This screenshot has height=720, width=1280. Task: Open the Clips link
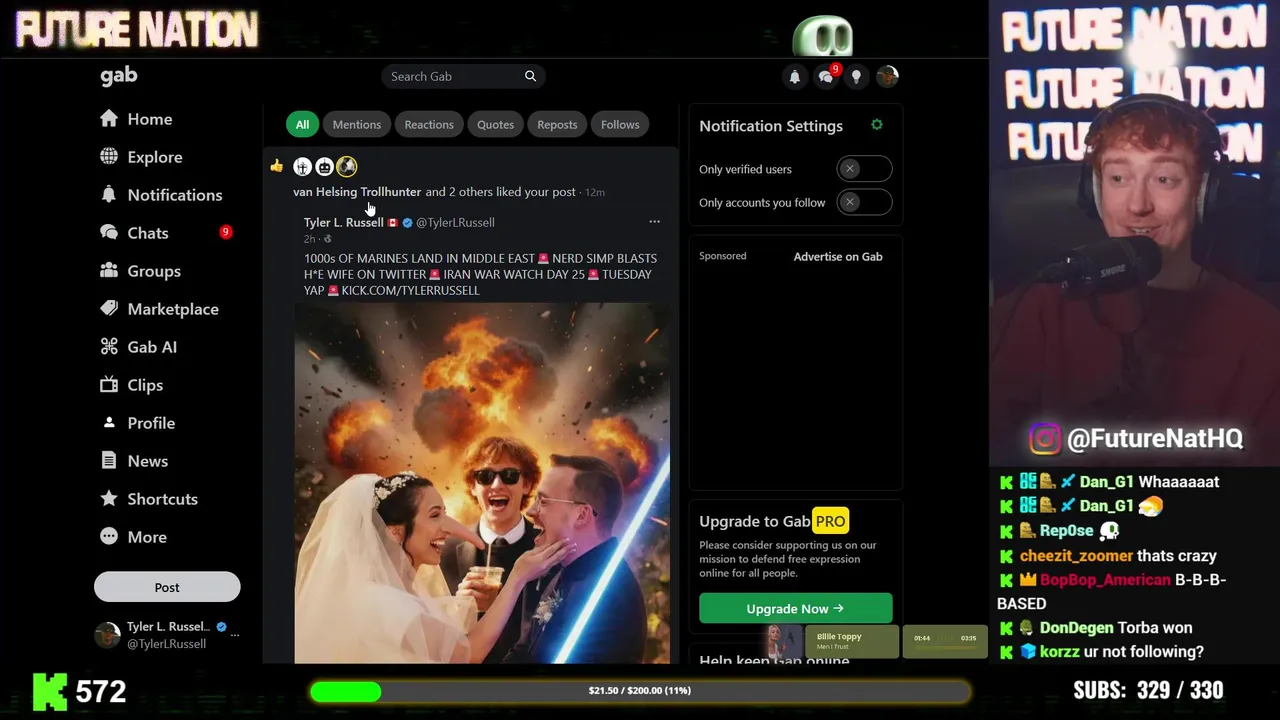coord(145,385)
